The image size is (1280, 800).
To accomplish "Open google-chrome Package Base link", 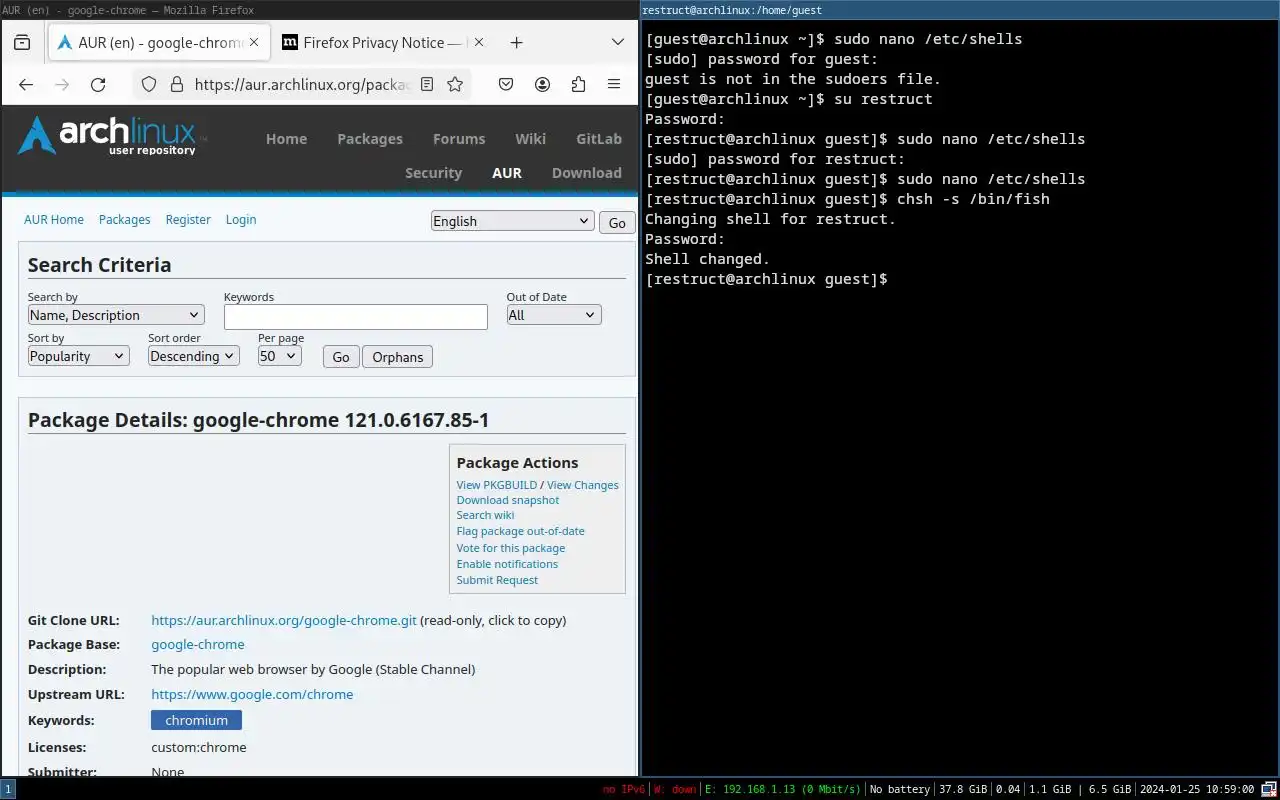I will point(198,645).
